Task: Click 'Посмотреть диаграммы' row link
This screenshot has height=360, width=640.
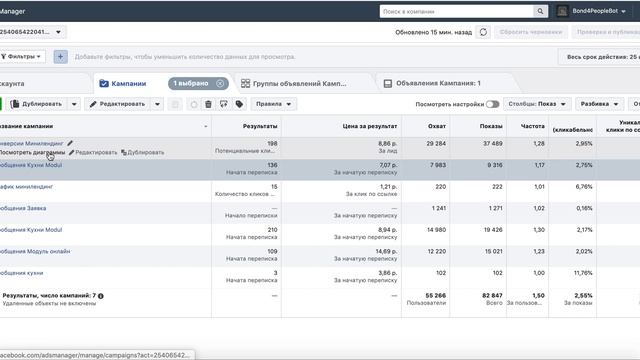Action: coord(32,152)
